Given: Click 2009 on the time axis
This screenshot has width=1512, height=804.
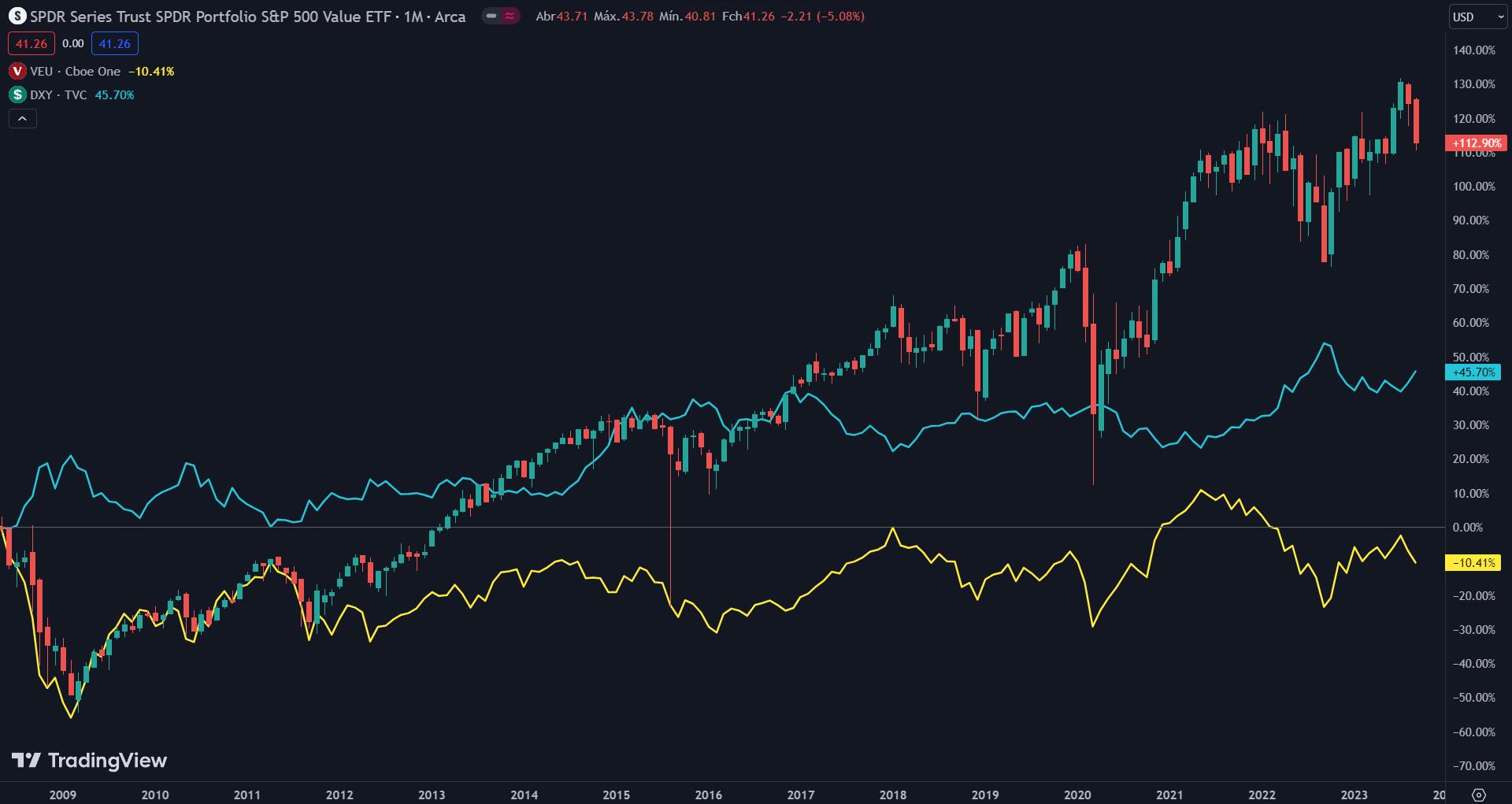Looking at the screenshot, I should click(x=63, y=795).
